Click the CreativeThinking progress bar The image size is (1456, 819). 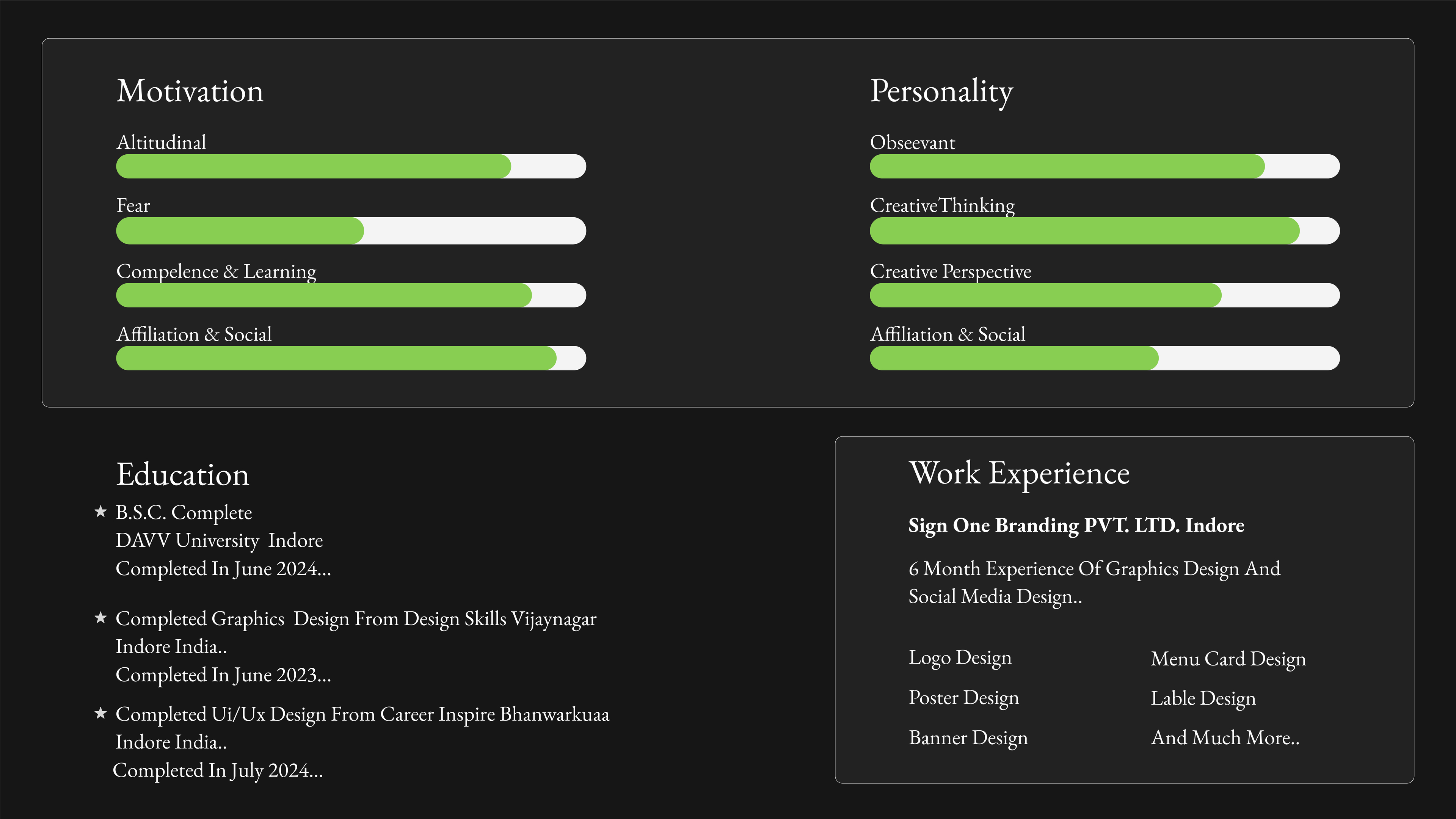point(1104,231)
